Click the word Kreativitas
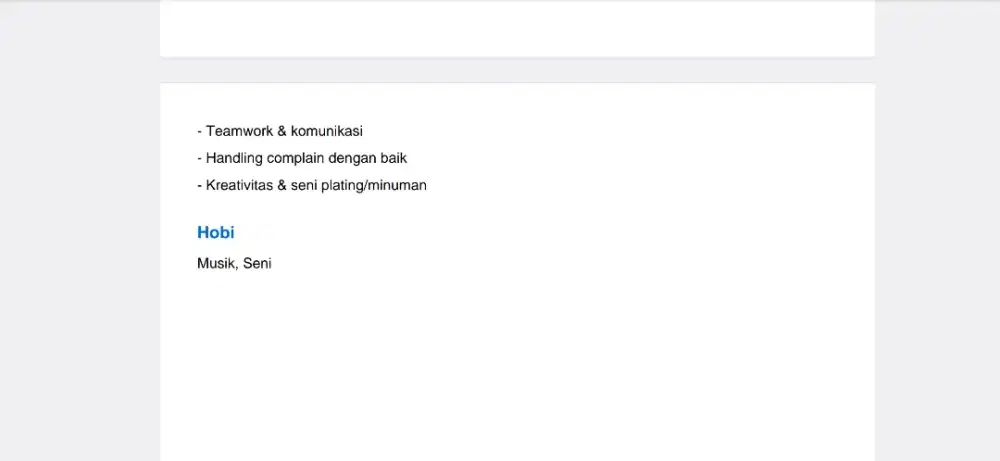The width and height of the screenshot is (1000, 461). point(239,186)
